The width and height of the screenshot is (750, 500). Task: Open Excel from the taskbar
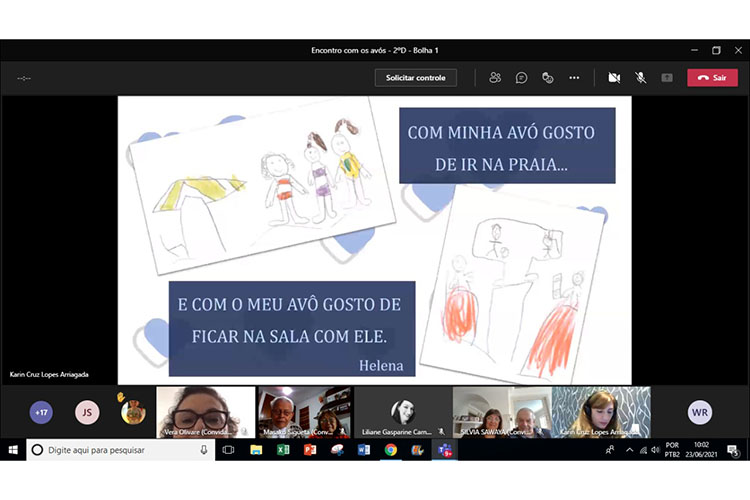tap(283, 450)
